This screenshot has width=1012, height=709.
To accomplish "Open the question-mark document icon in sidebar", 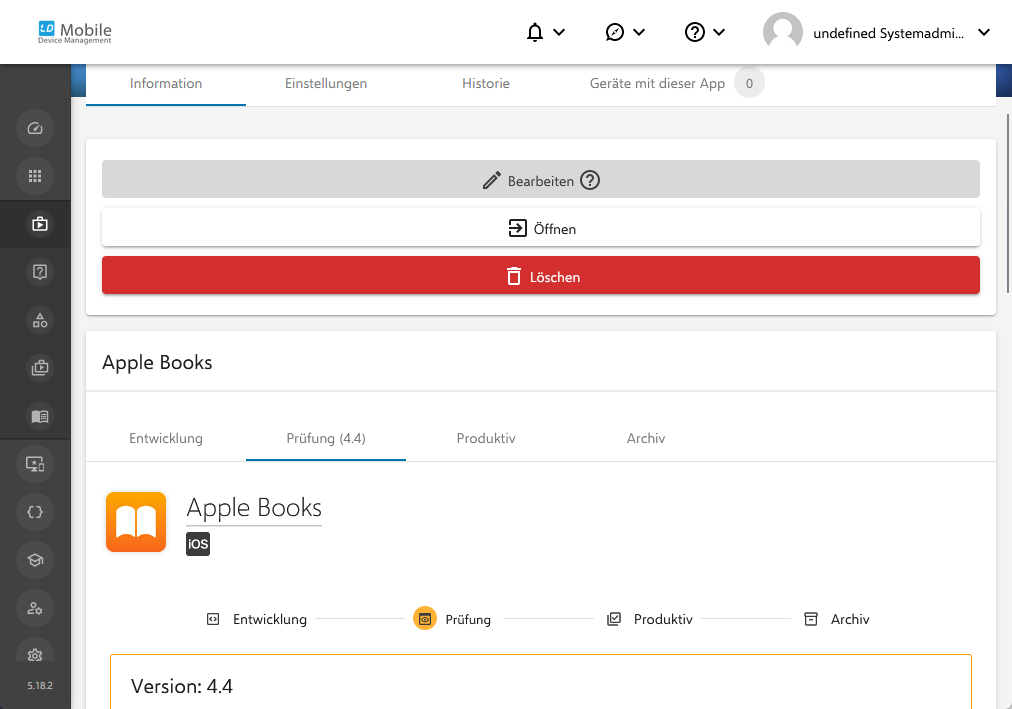I will point(39,272).
